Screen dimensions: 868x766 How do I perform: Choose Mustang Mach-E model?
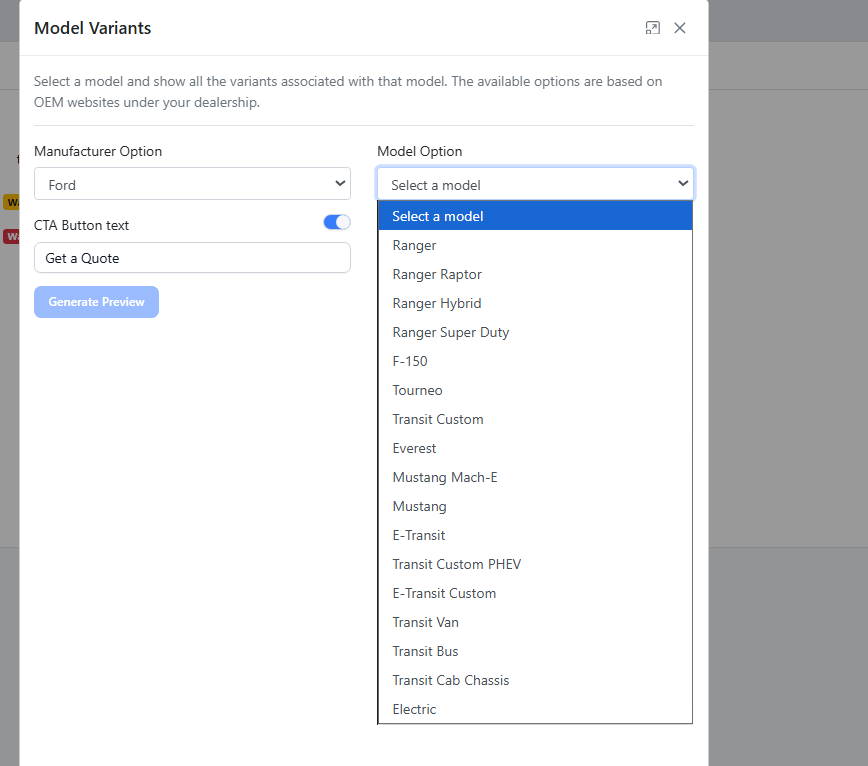[444, 477]
